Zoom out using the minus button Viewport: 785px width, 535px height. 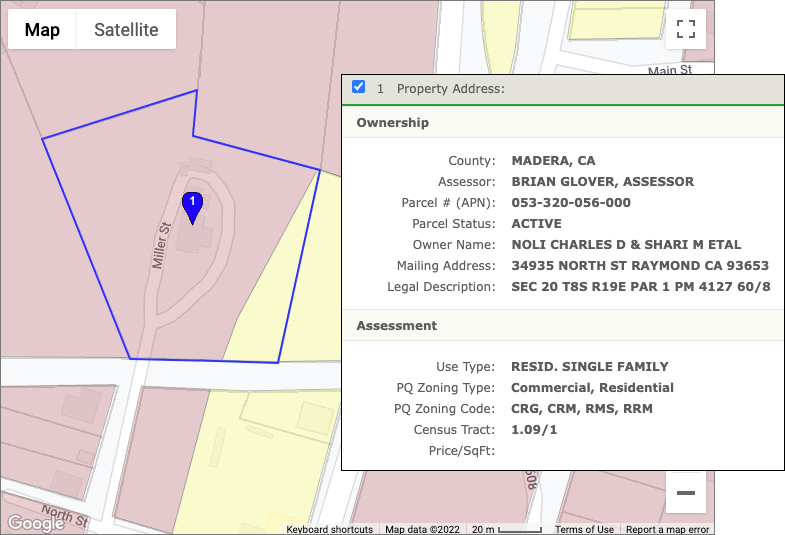[686, 493]
